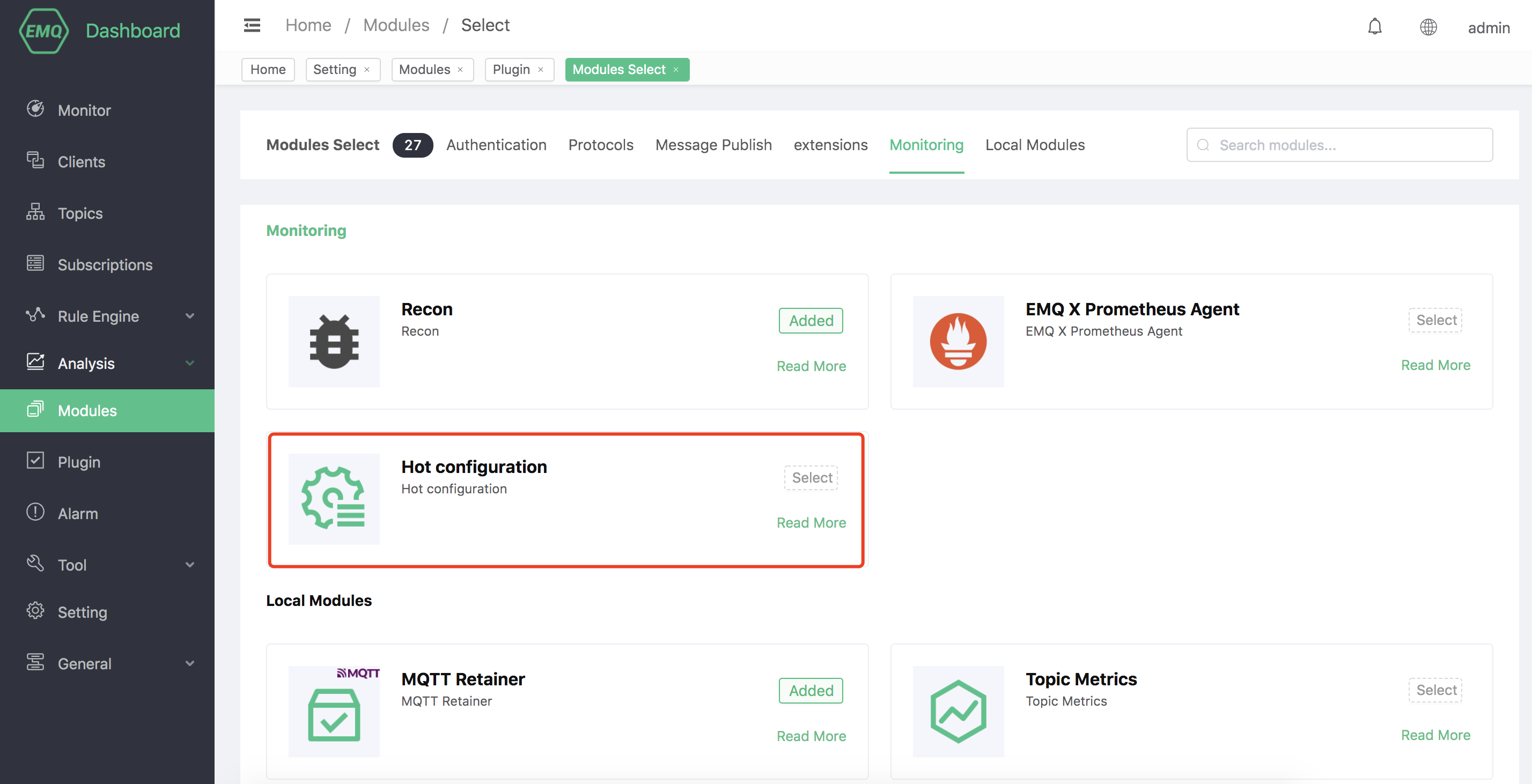
Task: Close the Setting tab
Action: coord(367,70)
